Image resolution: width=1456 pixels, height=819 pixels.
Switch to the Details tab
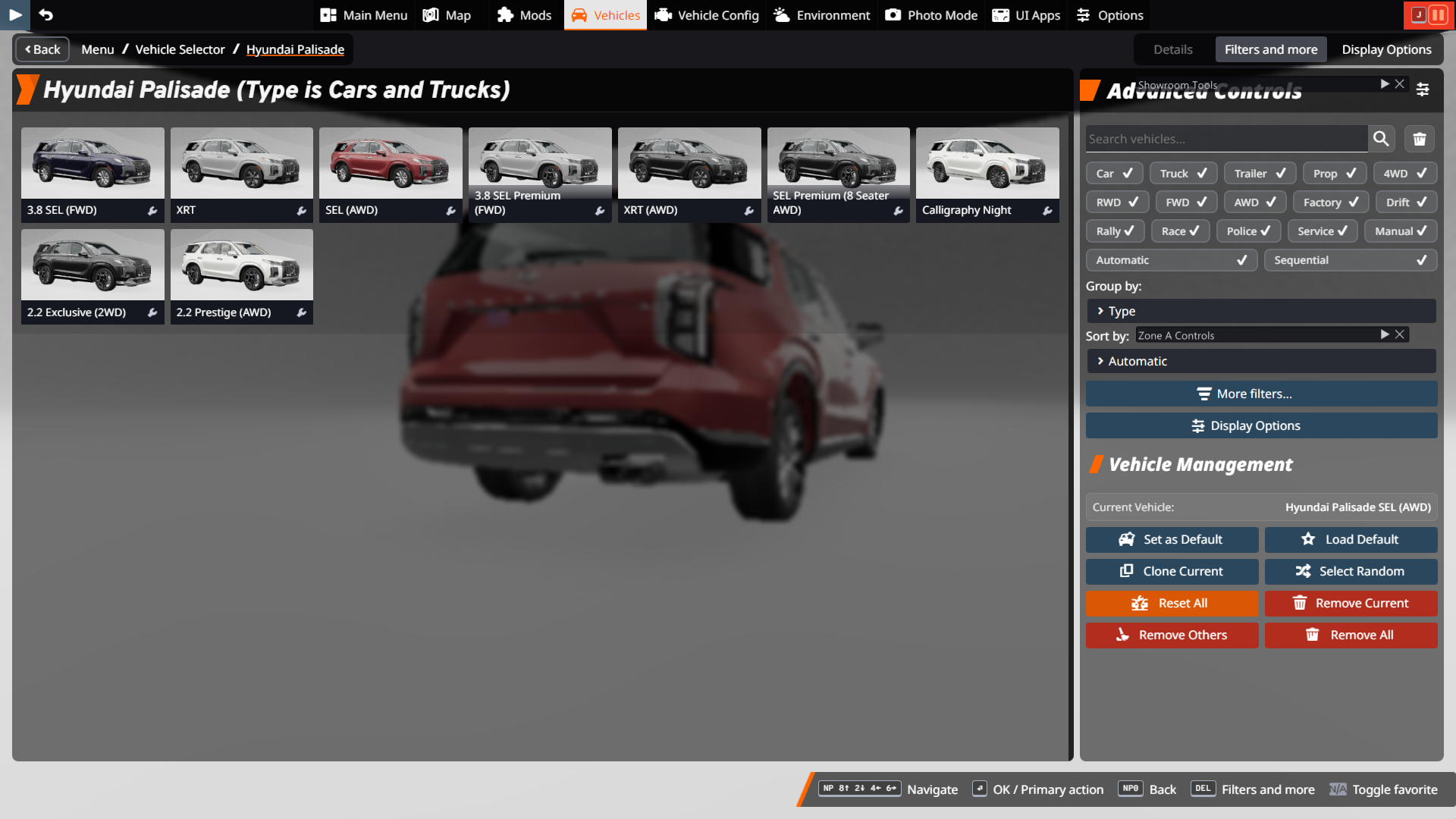(1172, 49)
